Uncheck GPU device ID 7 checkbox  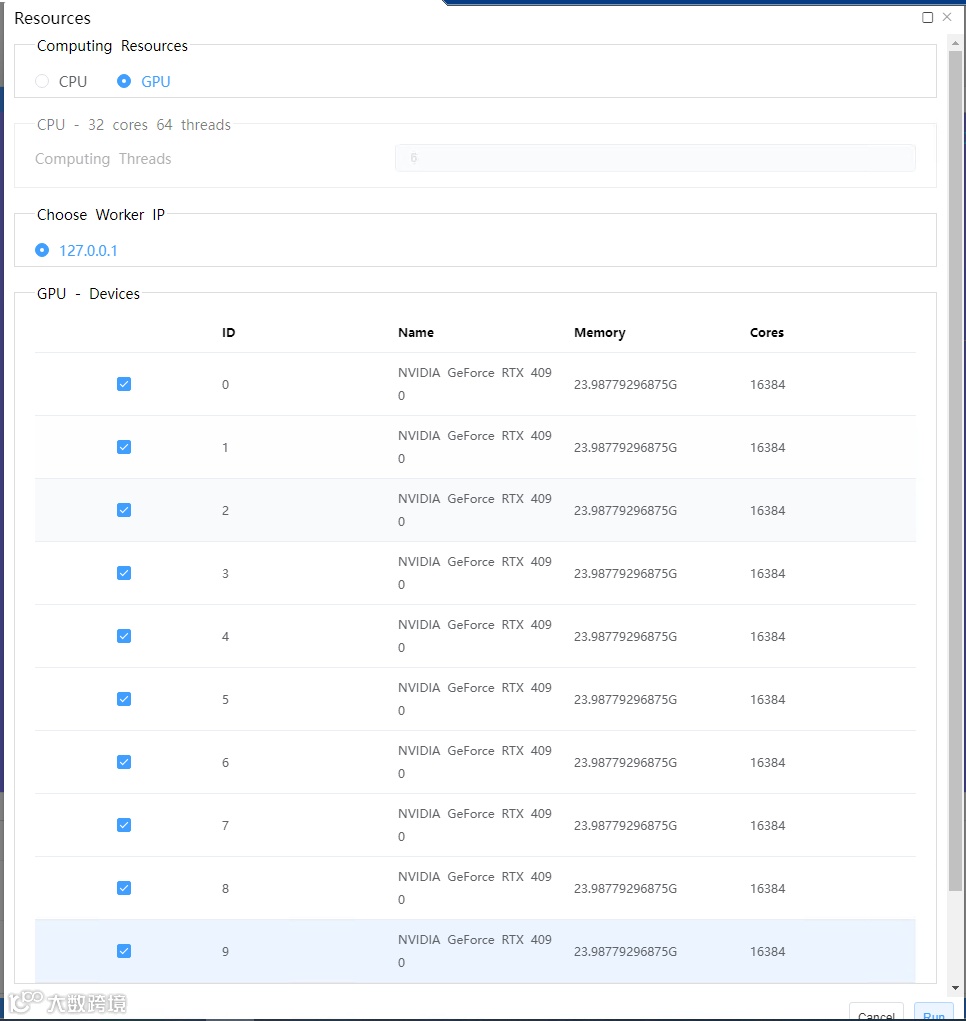pyautogui.click(x=124, y=825)
